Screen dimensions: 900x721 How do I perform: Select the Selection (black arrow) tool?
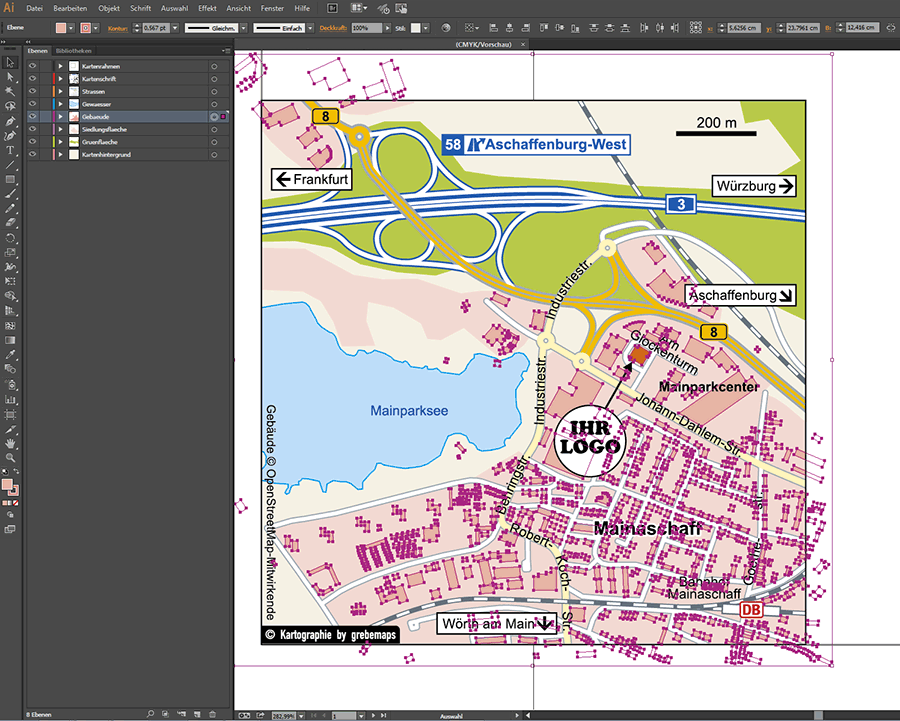pos(10,63)
